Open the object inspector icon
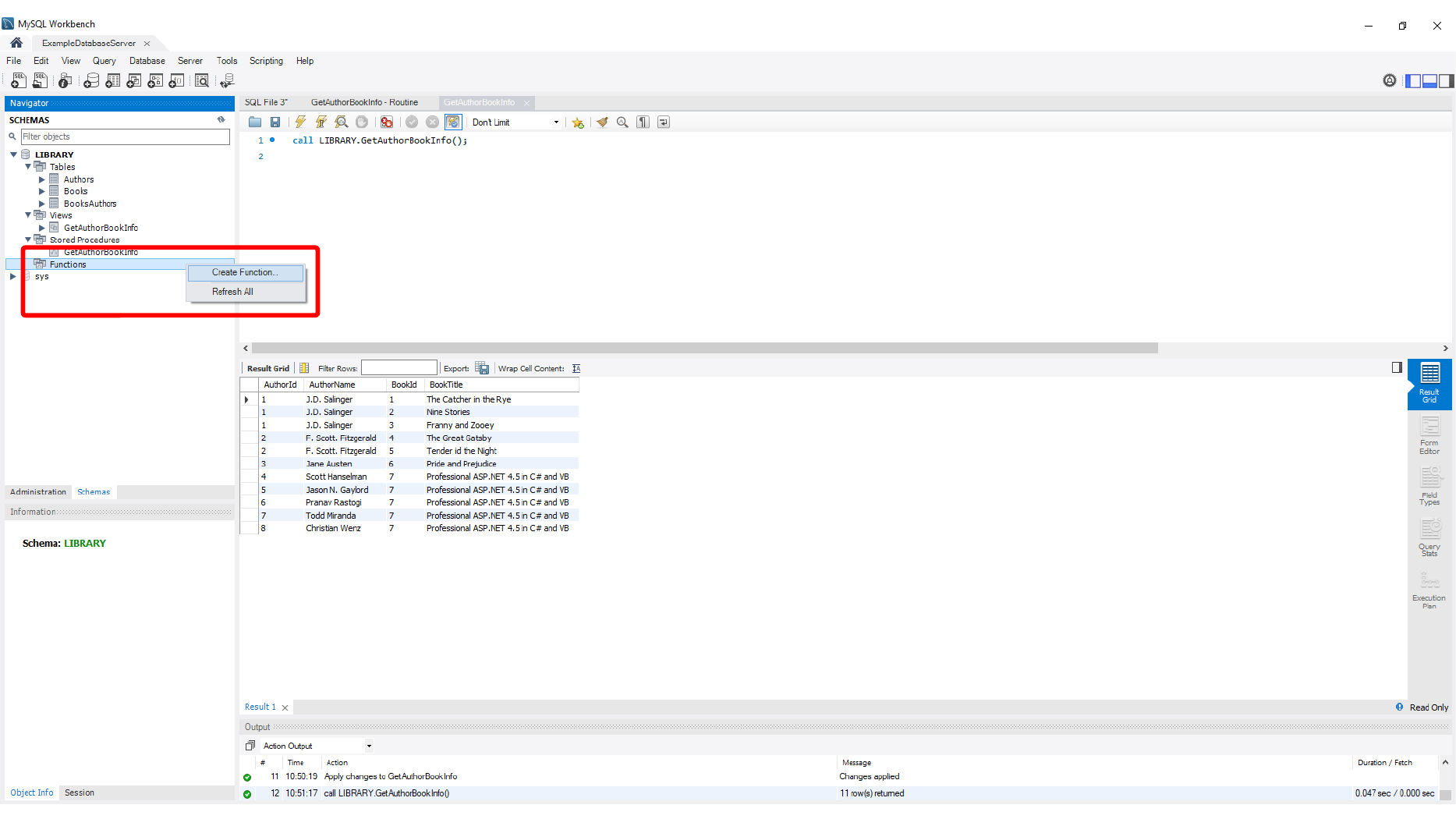Screen dimensions: 1456x819 pyautogui.click(x=66, y=80)
